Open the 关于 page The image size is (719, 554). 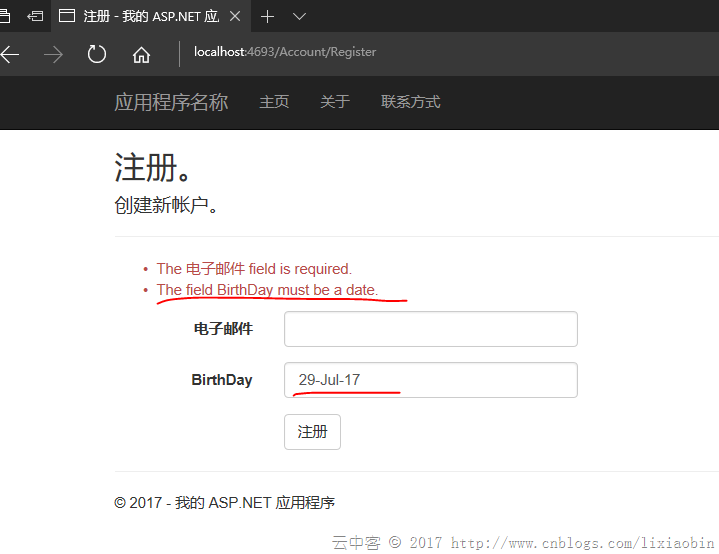pos(335,102)
